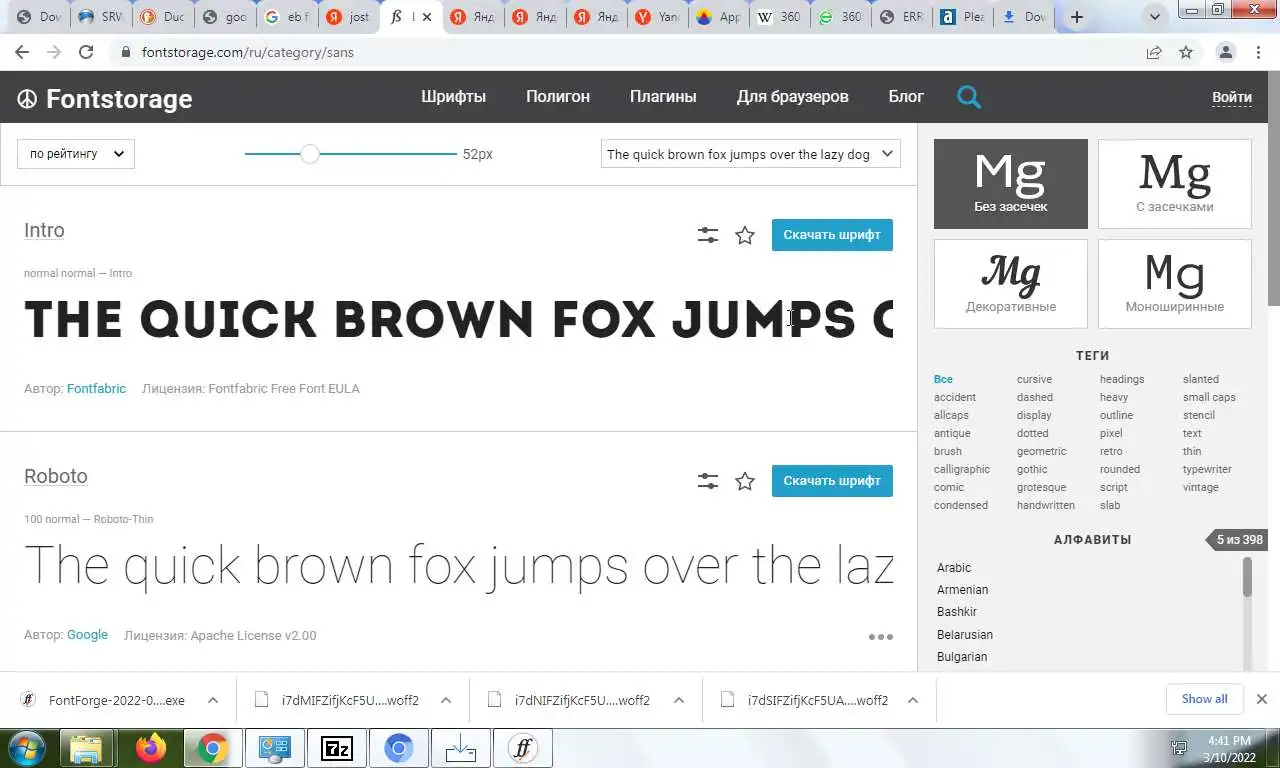This screenshot has width=1280, height=768.
Task: Open 'Полигон' nav menu
Action: tap(558, 97)
